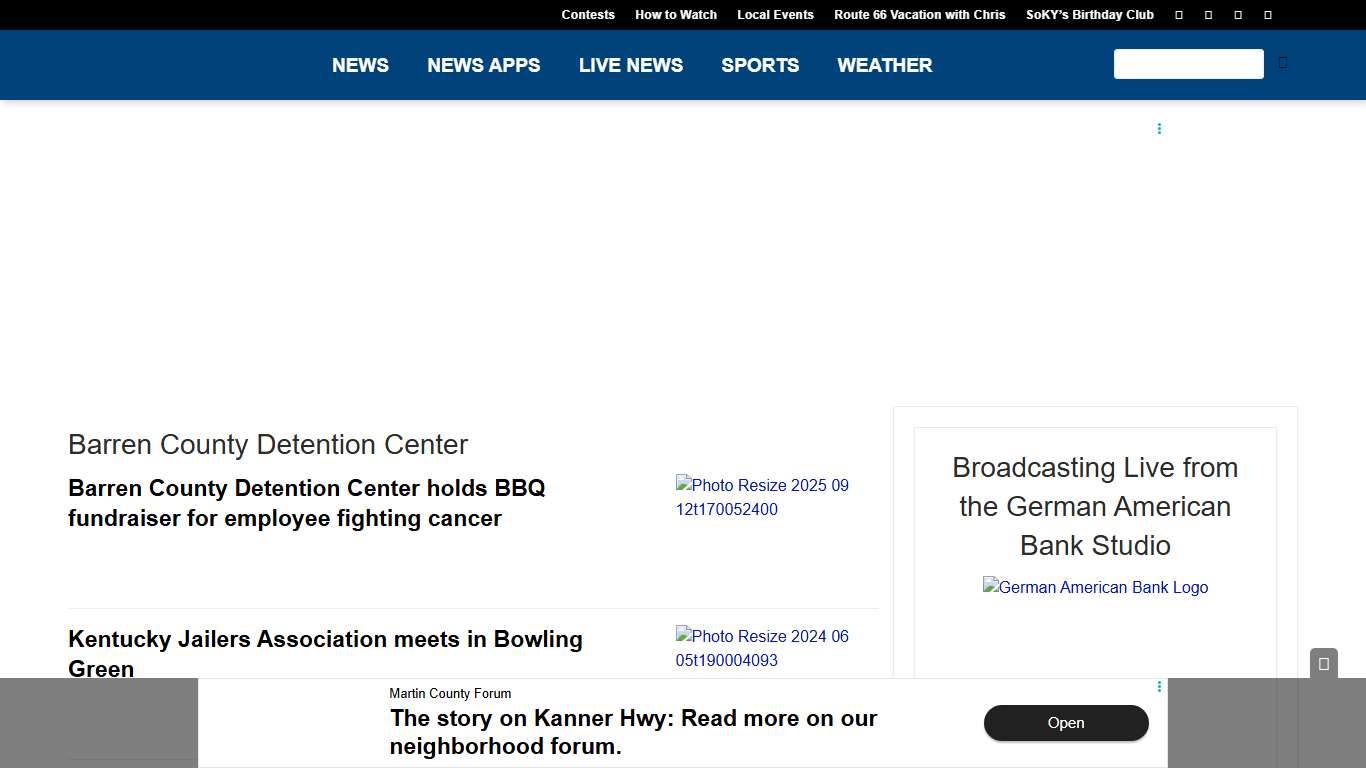Open Local Events in the top bar
This screenshot has height=768, width=1366.
pyautogui.click(x=775, y=15)
